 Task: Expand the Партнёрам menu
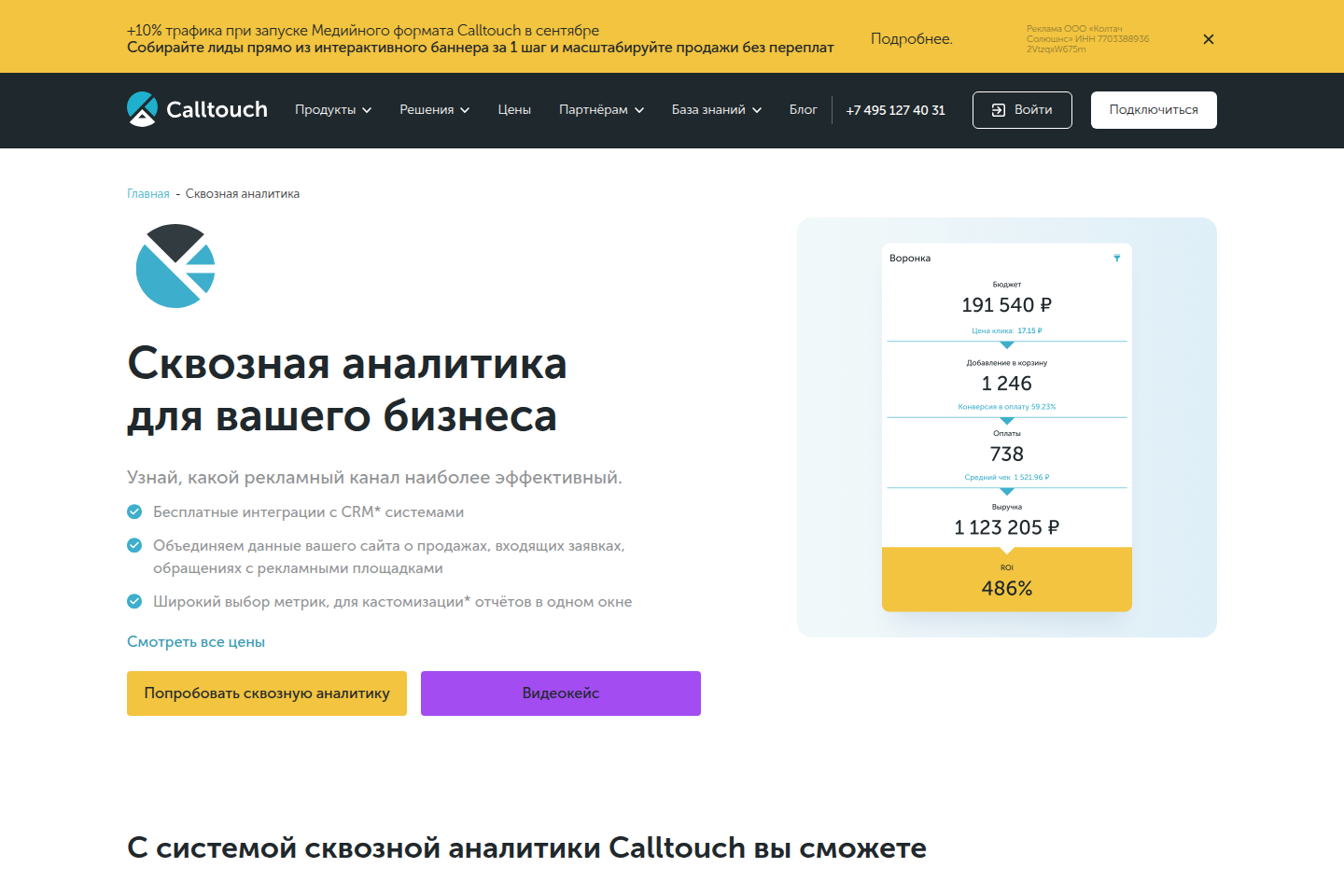click(601, 110)
